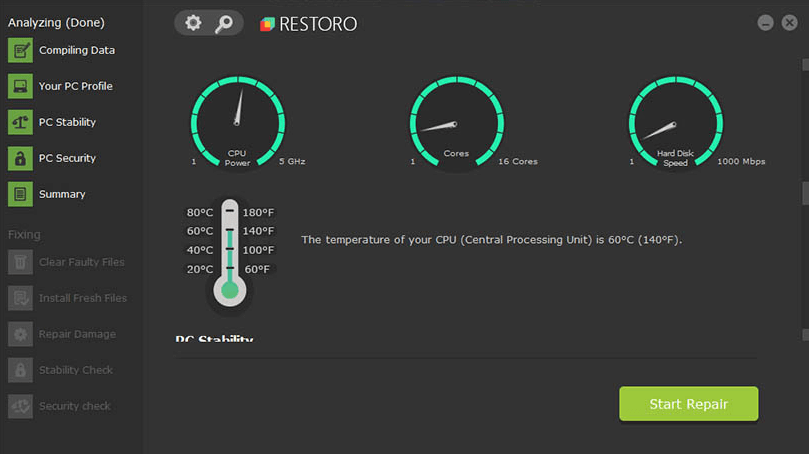Close the Restoro window
Screen dimensions: 809x454
tap(789, 23)
